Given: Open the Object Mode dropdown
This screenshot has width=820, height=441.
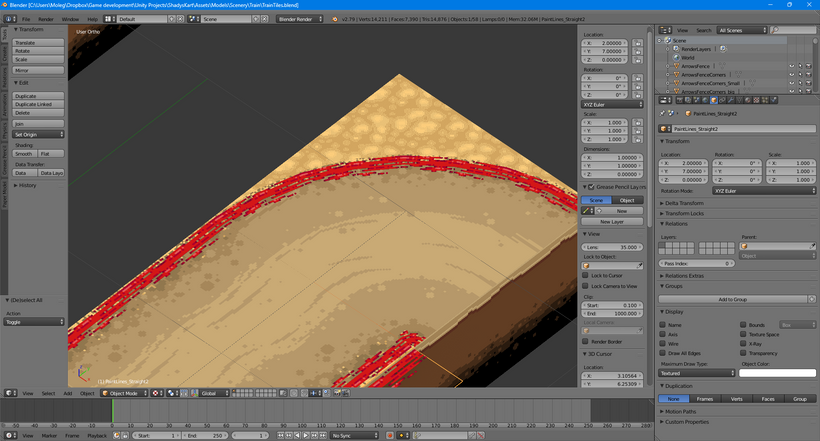Looking at the screenshot, I should tap(124, 393).
